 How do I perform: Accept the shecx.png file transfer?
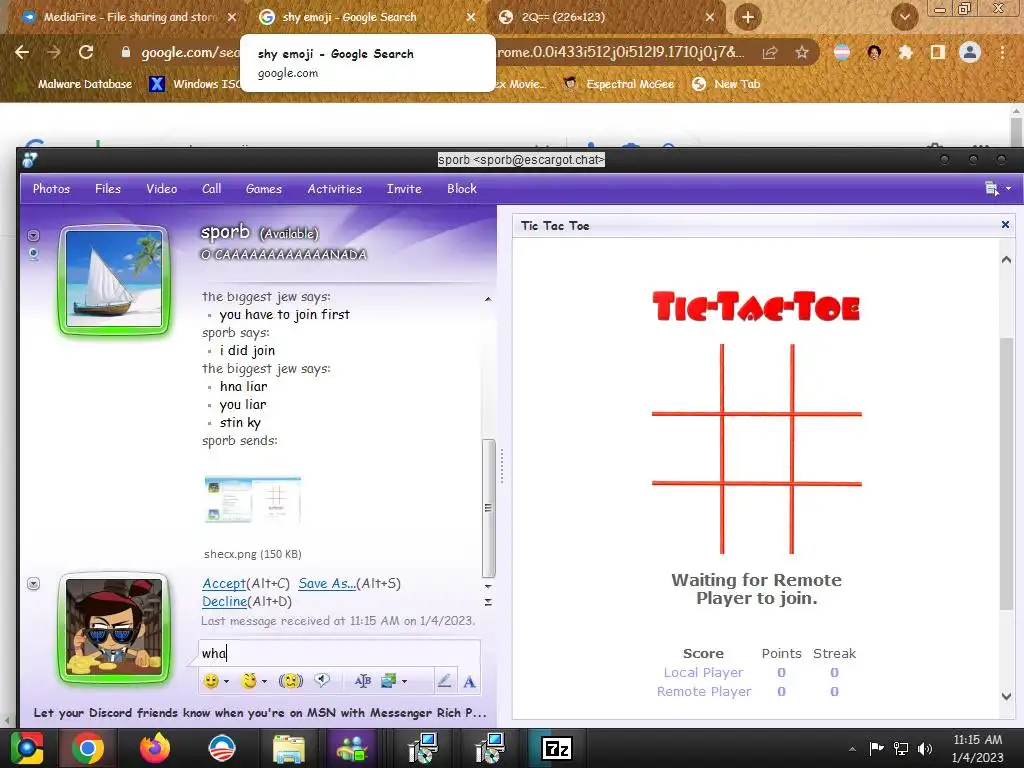click(223, 583)
